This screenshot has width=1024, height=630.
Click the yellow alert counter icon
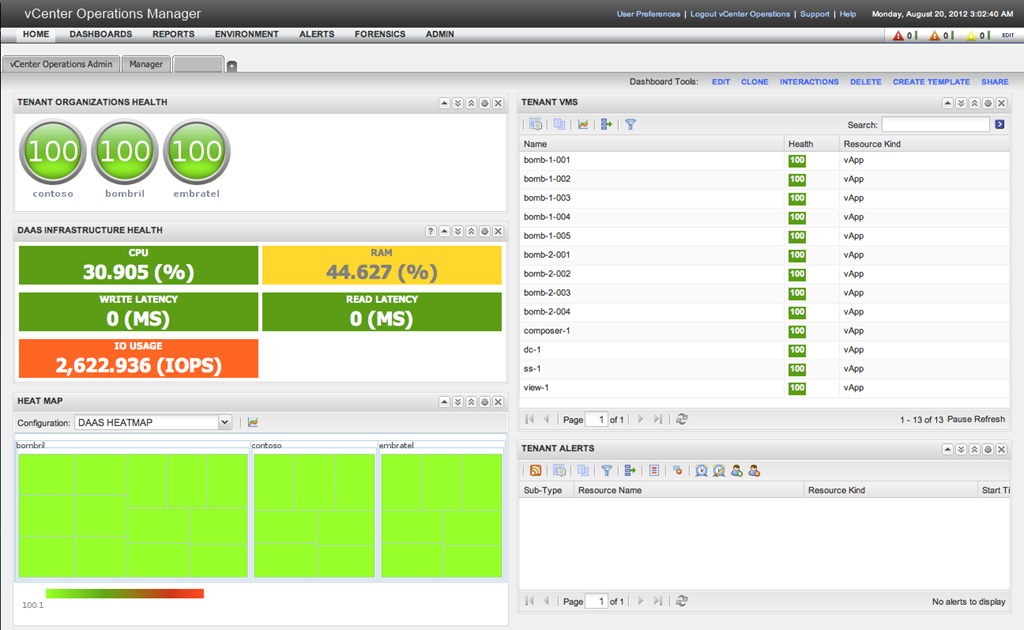coord(971,35)
